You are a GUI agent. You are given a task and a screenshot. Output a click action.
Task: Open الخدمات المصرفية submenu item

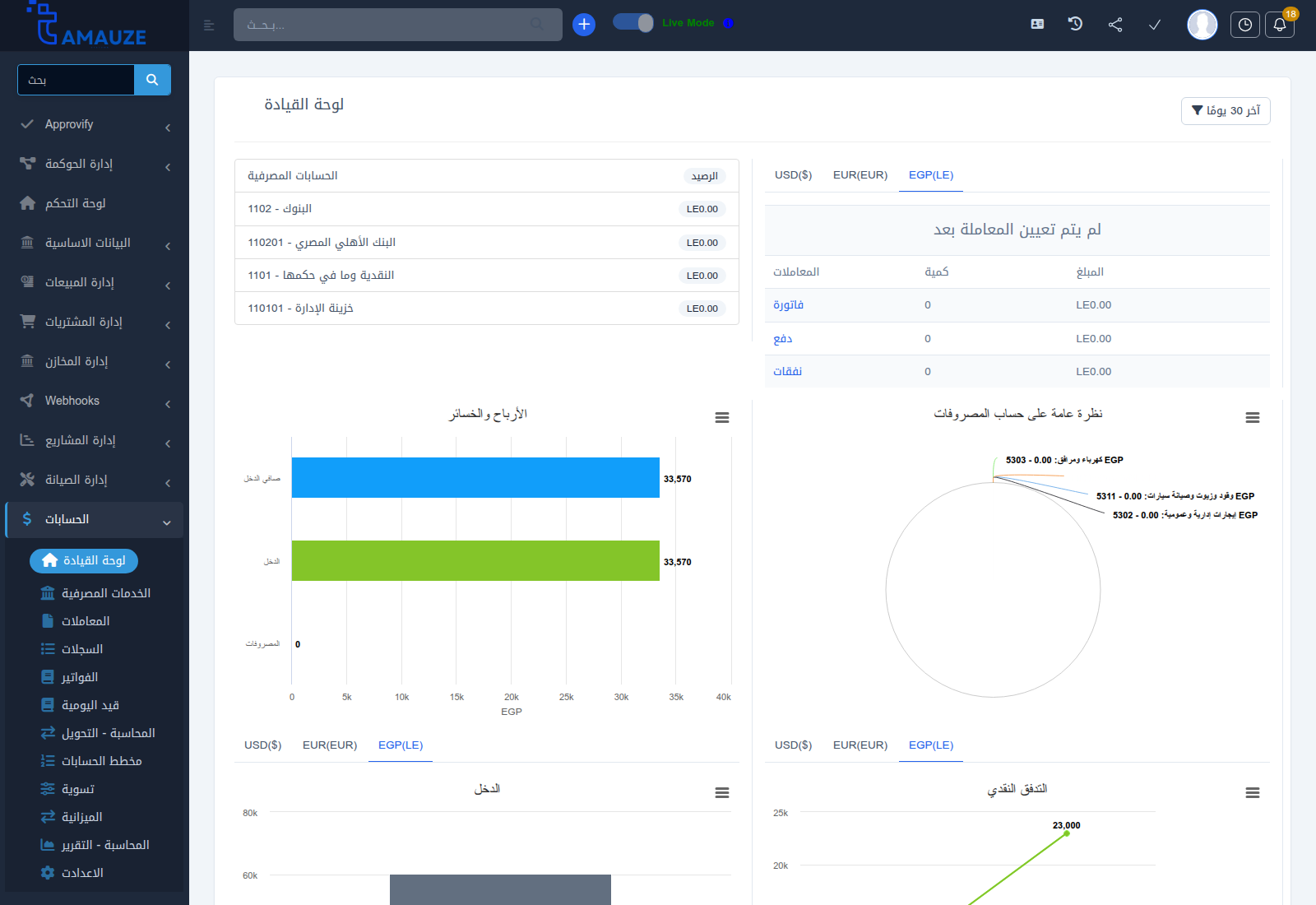click(95, 593)
